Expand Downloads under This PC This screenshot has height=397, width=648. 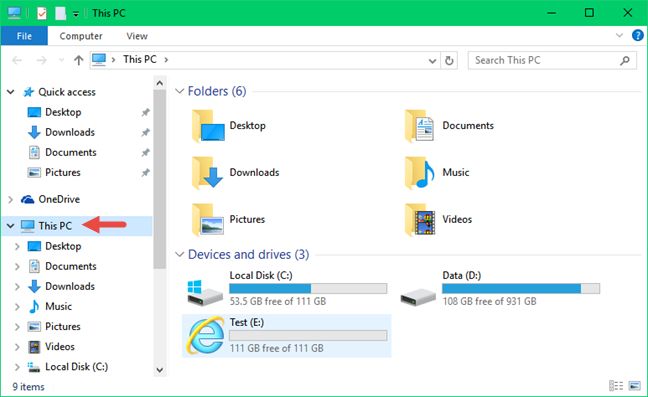point(17,286)
